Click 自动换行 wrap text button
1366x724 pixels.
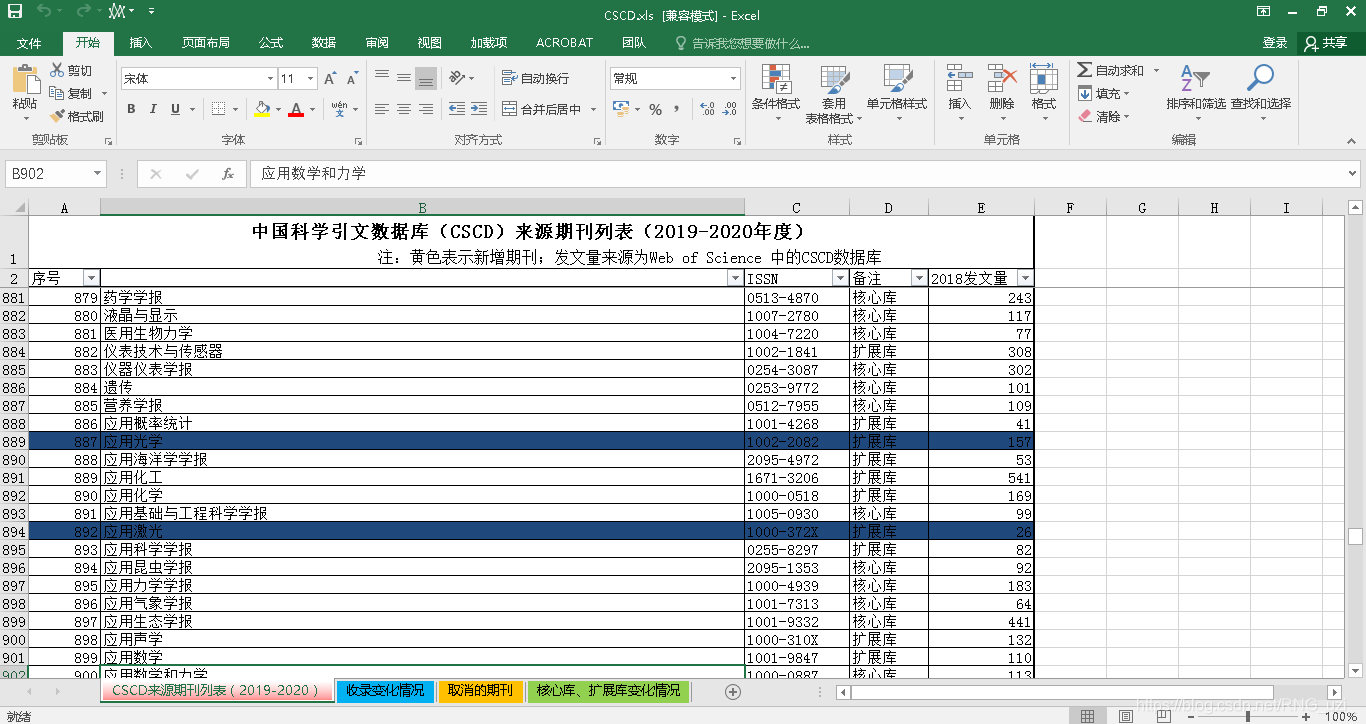[x=536, y=78]
